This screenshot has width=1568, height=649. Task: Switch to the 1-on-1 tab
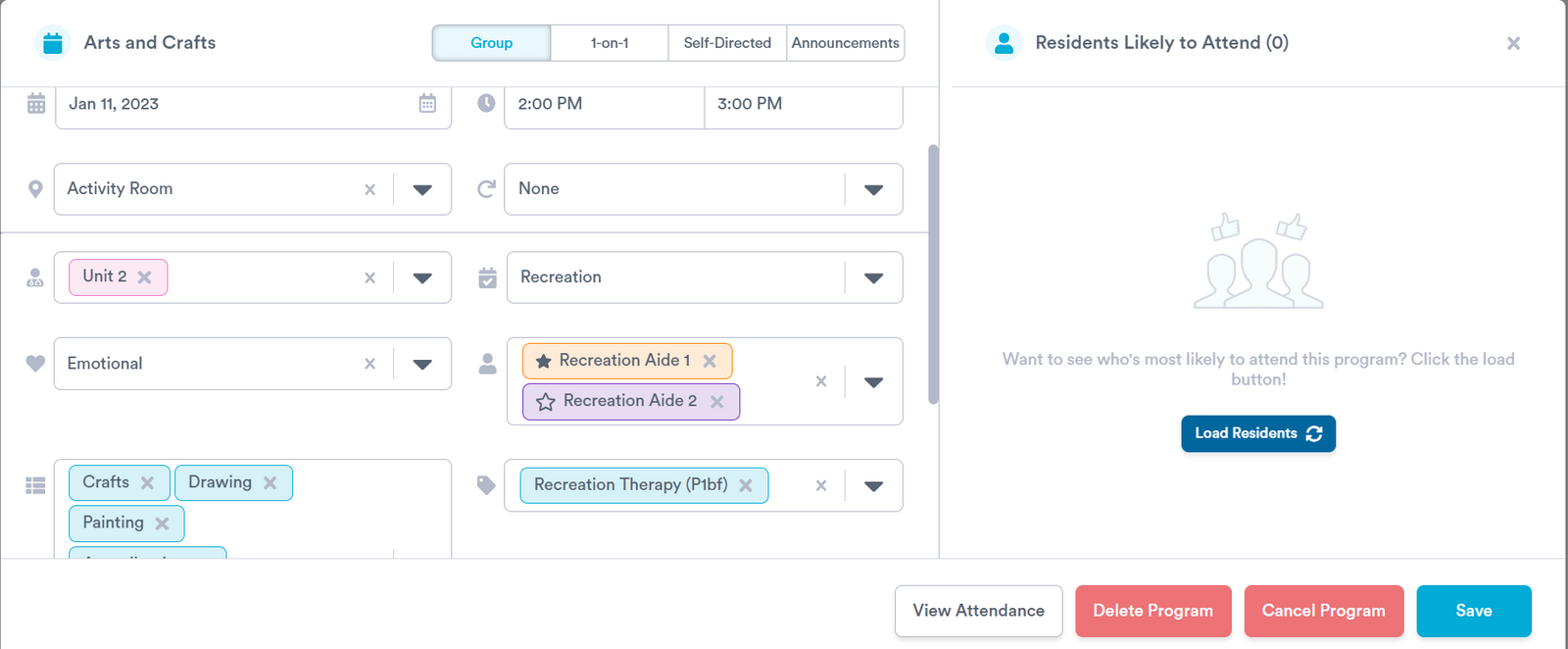[610, 43]
